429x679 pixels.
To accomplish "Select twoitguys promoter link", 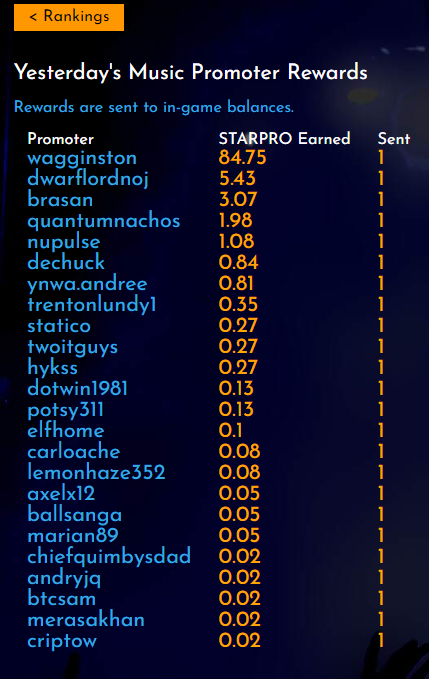I will (72, 346).
